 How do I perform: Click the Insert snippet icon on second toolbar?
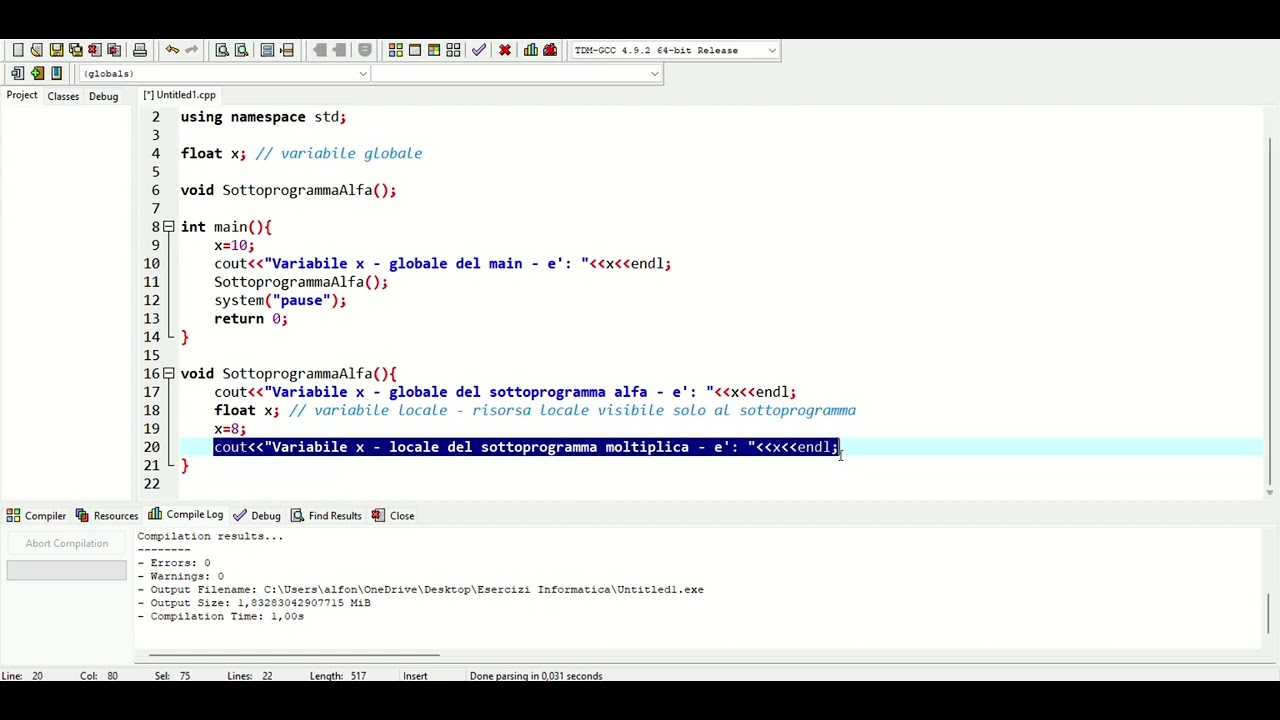coord(17,73)
